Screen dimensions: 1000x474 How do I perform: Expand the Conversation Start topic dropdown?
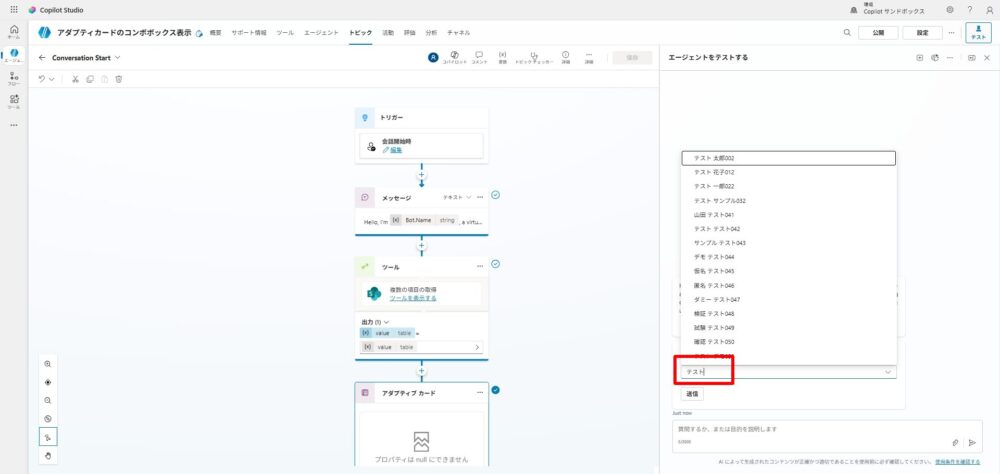pos(118,57)
